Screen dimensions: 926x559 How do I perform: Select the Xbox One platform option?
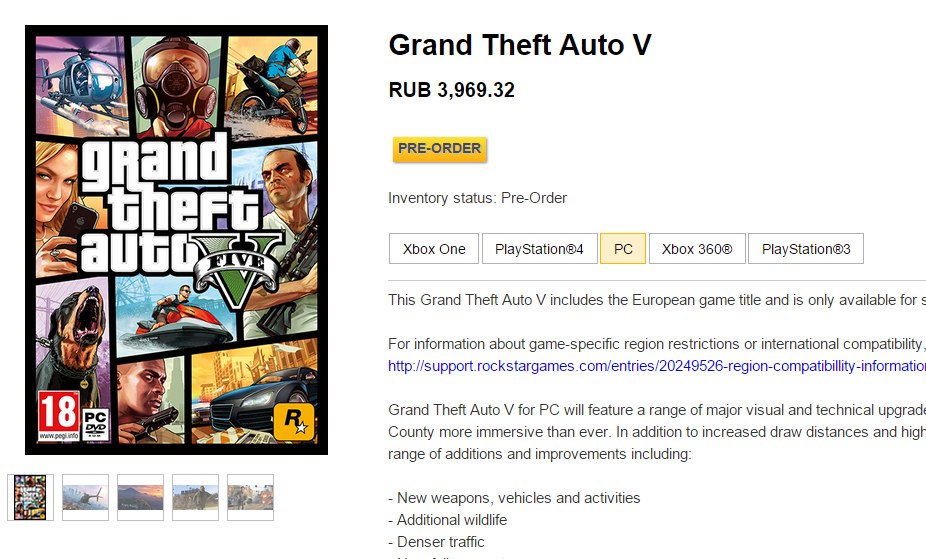click(x=433, y=249)
